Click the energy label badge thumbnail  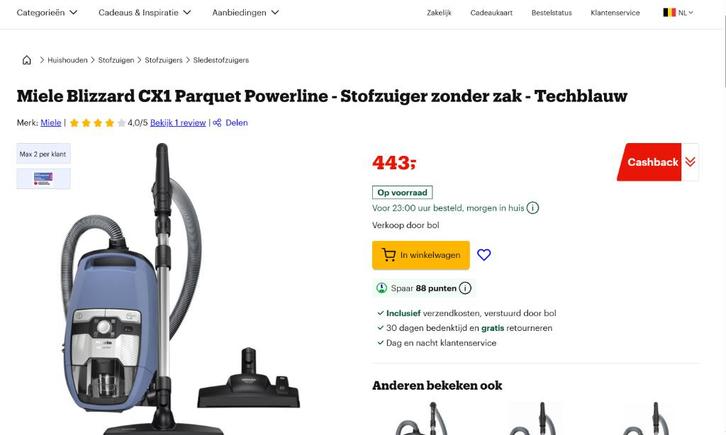(x=44, y=179)
